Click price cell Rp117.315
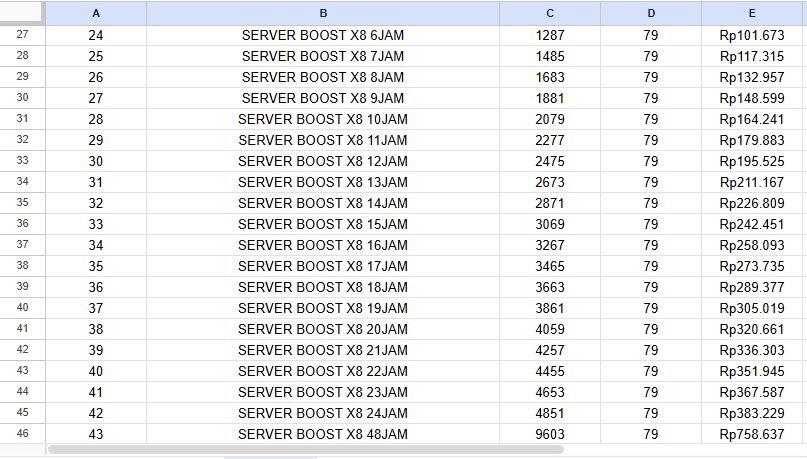Image resolution: width=807 pixels, height=459 pixels. 752,56
